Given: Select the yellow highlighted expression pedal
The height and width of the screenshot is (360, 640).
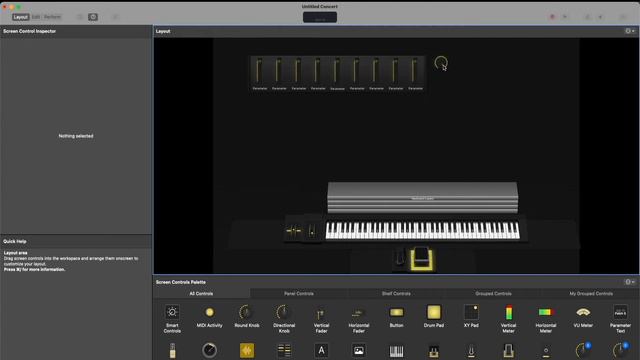Looking at the screenshot, I should (422, 258).
